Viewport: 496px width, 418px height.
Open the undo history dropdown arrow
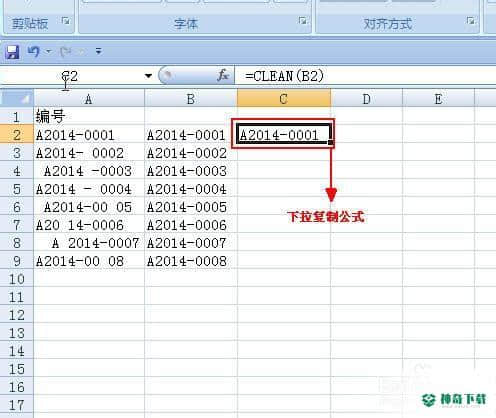[x=49, y=51]
